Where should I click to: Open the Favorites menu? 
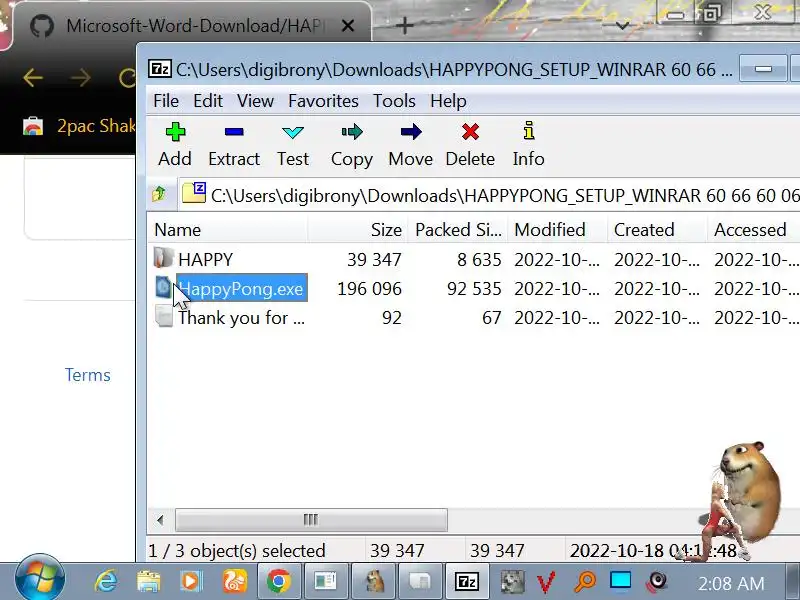pos(323,101)
